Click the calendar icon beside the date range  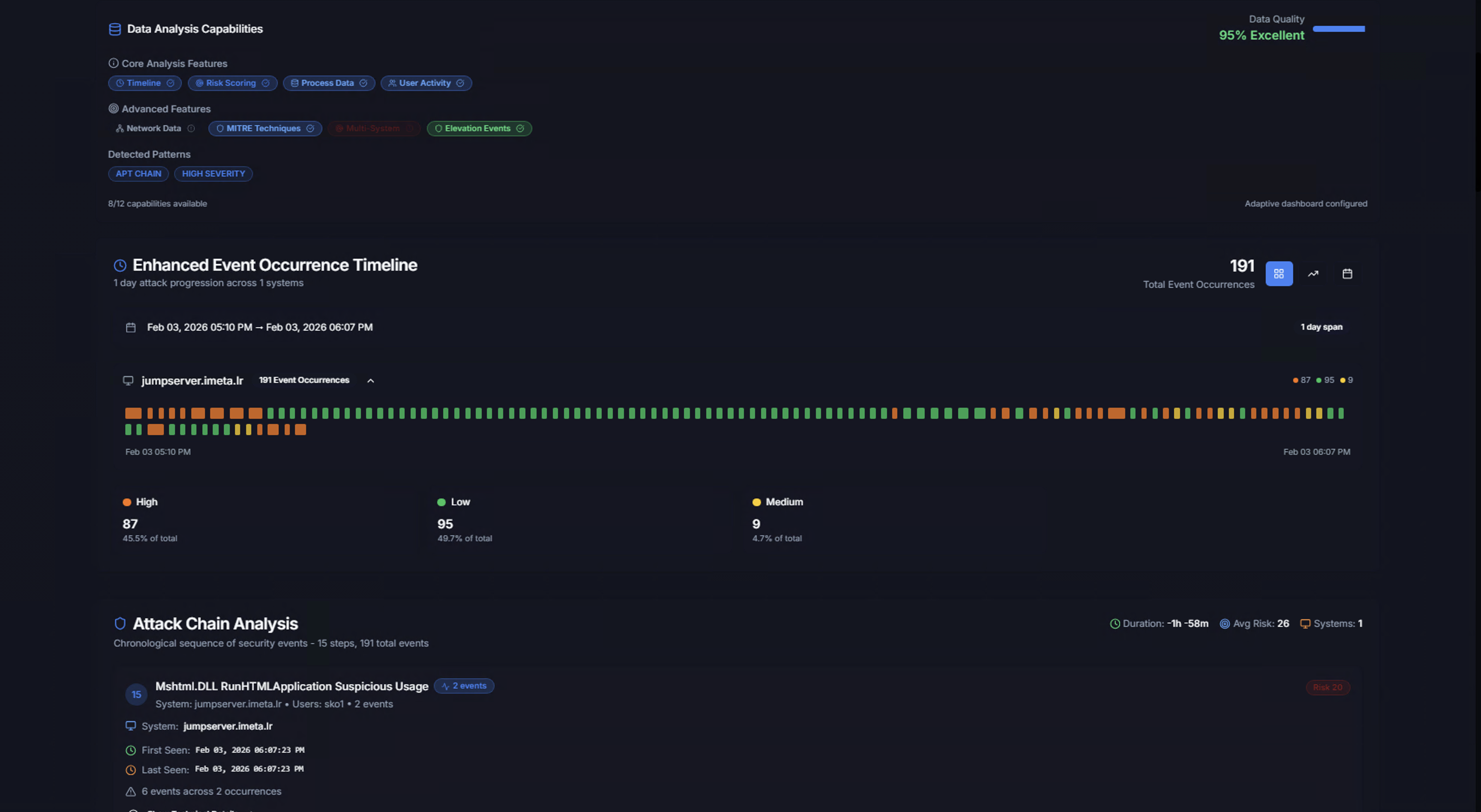131,327
